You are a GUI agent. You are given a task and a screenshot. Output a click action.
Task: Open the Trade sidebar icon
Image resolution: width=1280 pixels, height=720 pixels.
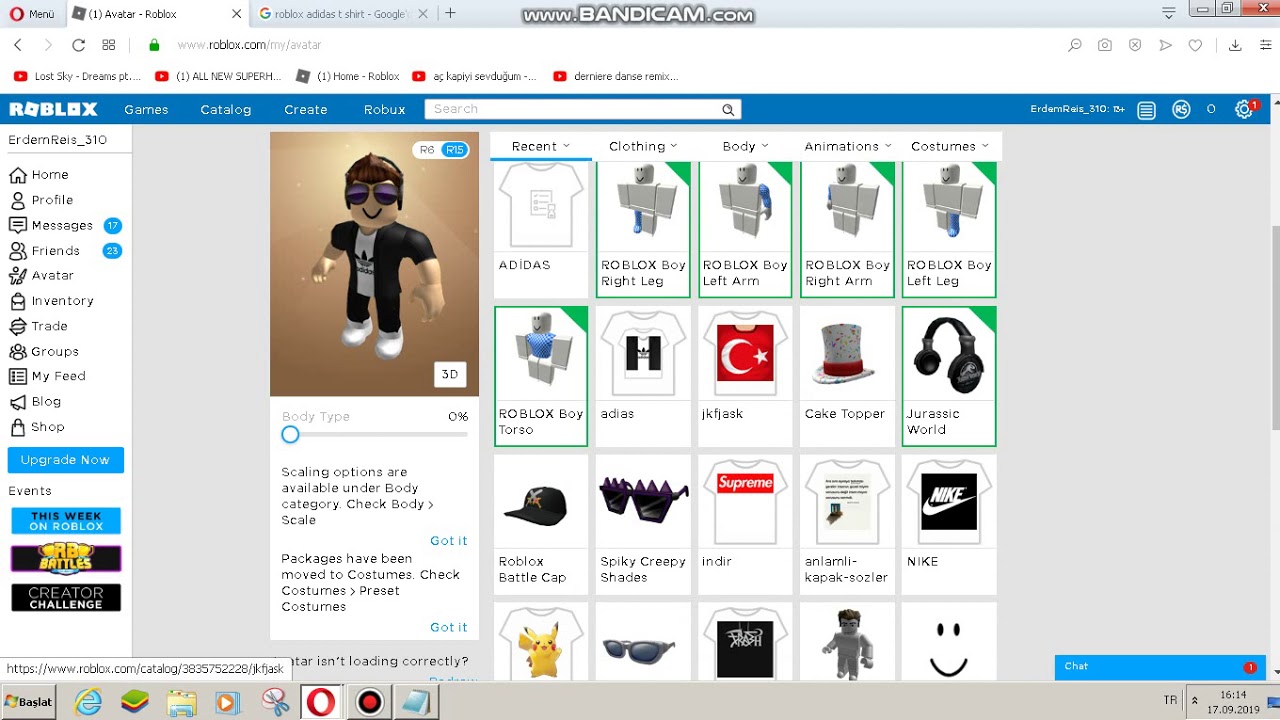(17, 326)
